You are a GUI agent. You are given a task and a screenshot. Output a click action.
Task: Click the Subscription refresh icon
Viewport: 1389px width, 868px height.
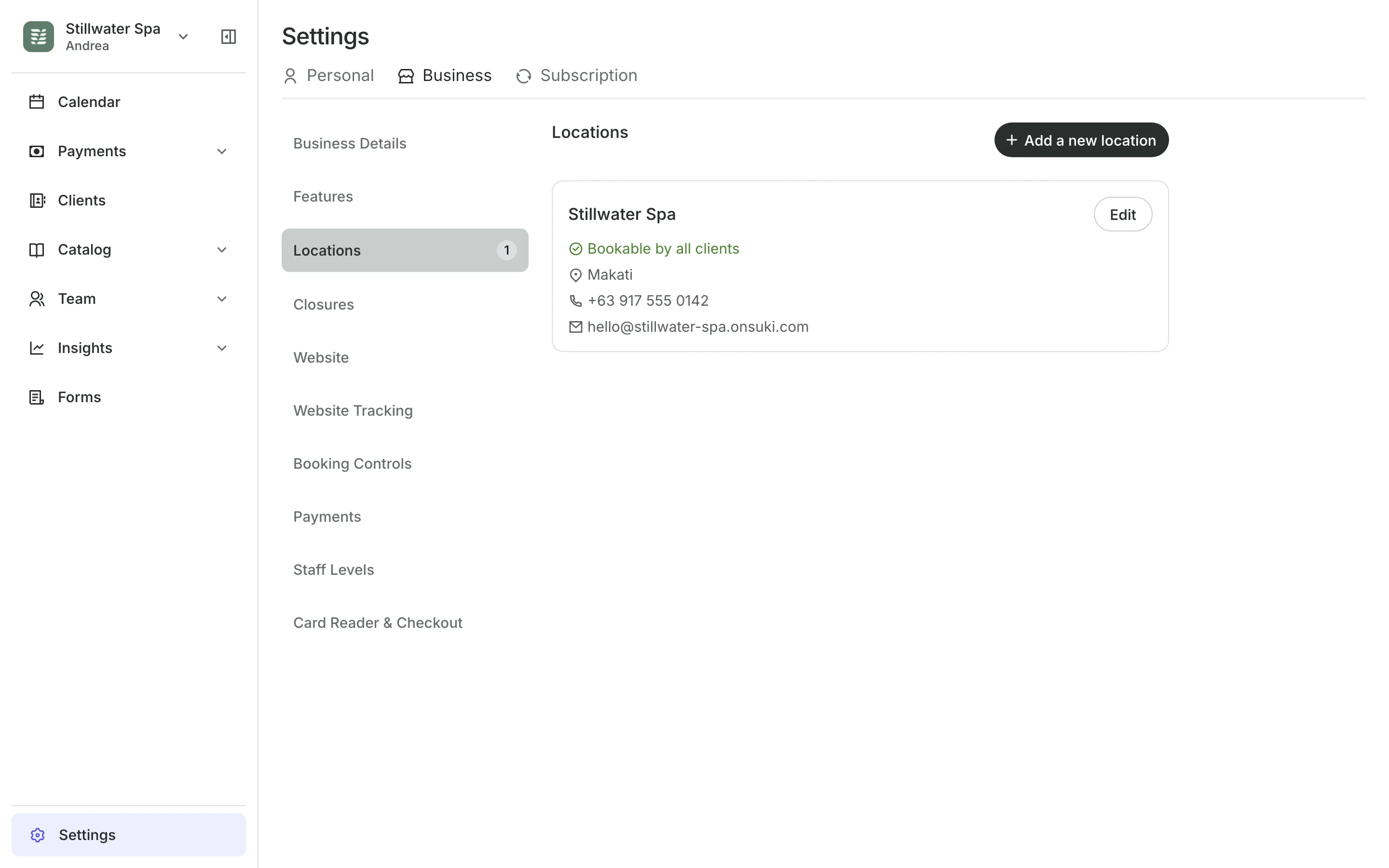[523, 76]
